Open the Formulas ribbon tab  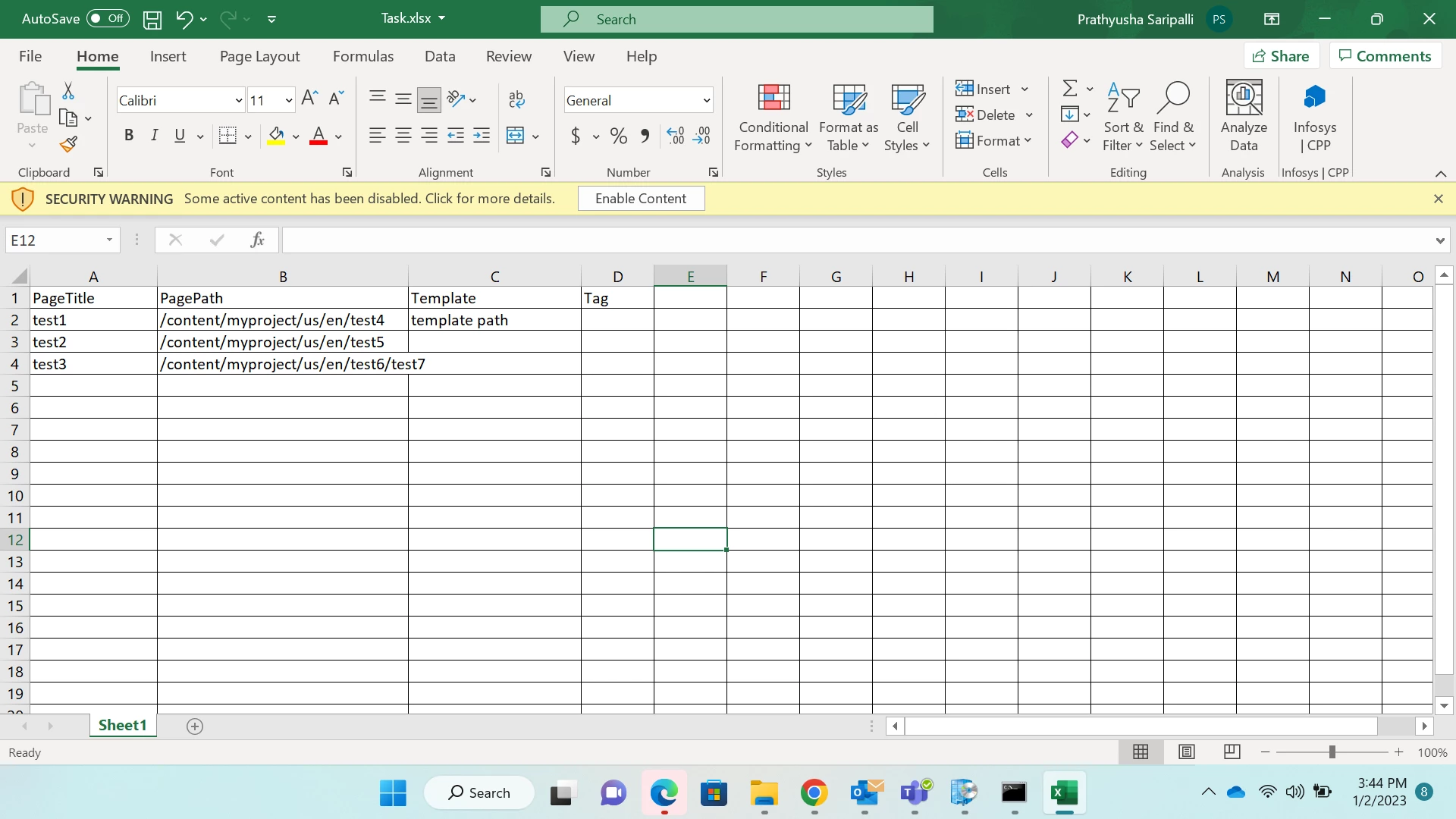(x=362, y=56)
